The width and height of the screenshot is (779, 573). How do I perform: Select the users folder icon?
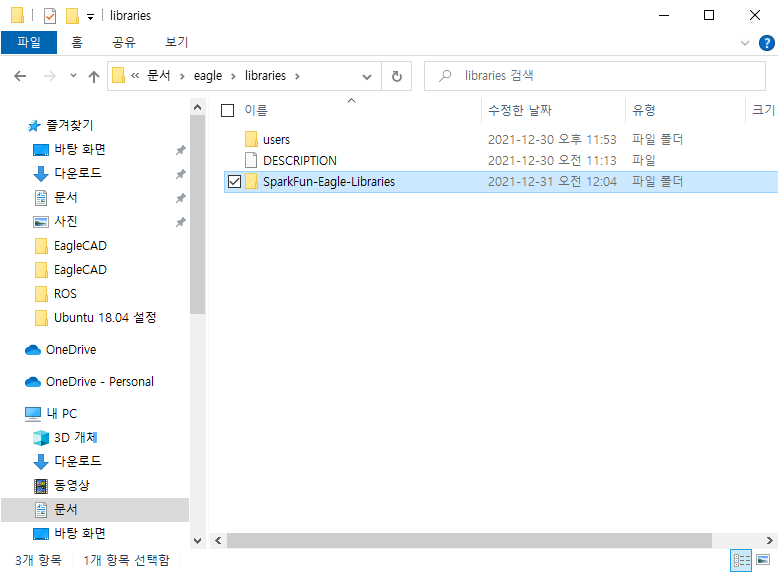251,140
